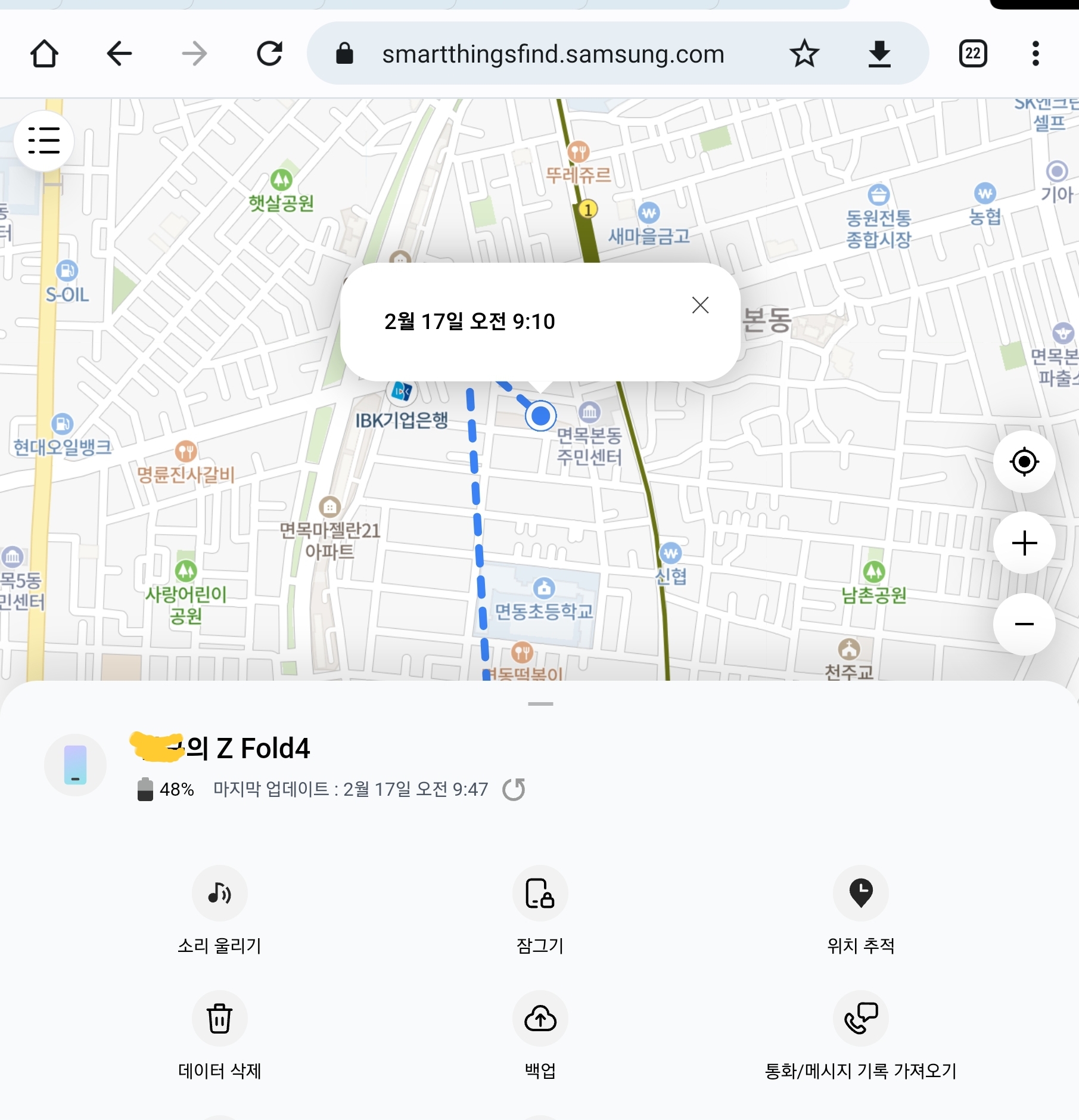Go to browser home page
1079x1120 pixels.
click(44, 54)
